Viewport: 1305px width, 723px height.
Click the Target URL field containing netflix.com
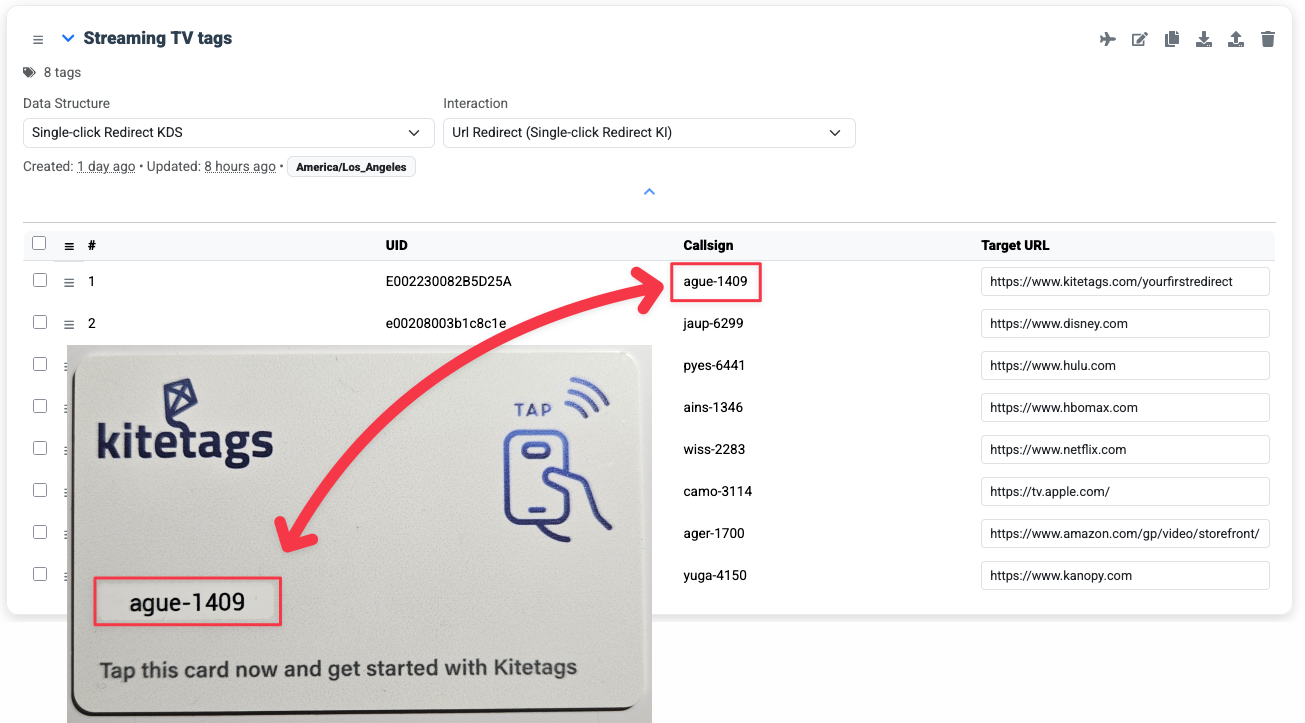[x=1124, y=450]
